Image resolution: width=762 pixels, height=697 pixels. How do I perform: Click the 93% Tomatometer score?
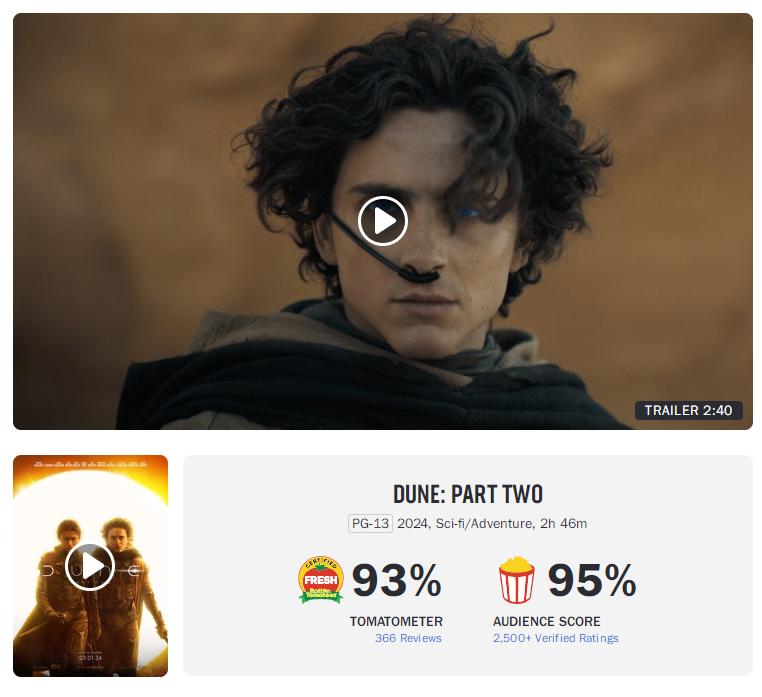pyautogui.click(x=397, y=580)
